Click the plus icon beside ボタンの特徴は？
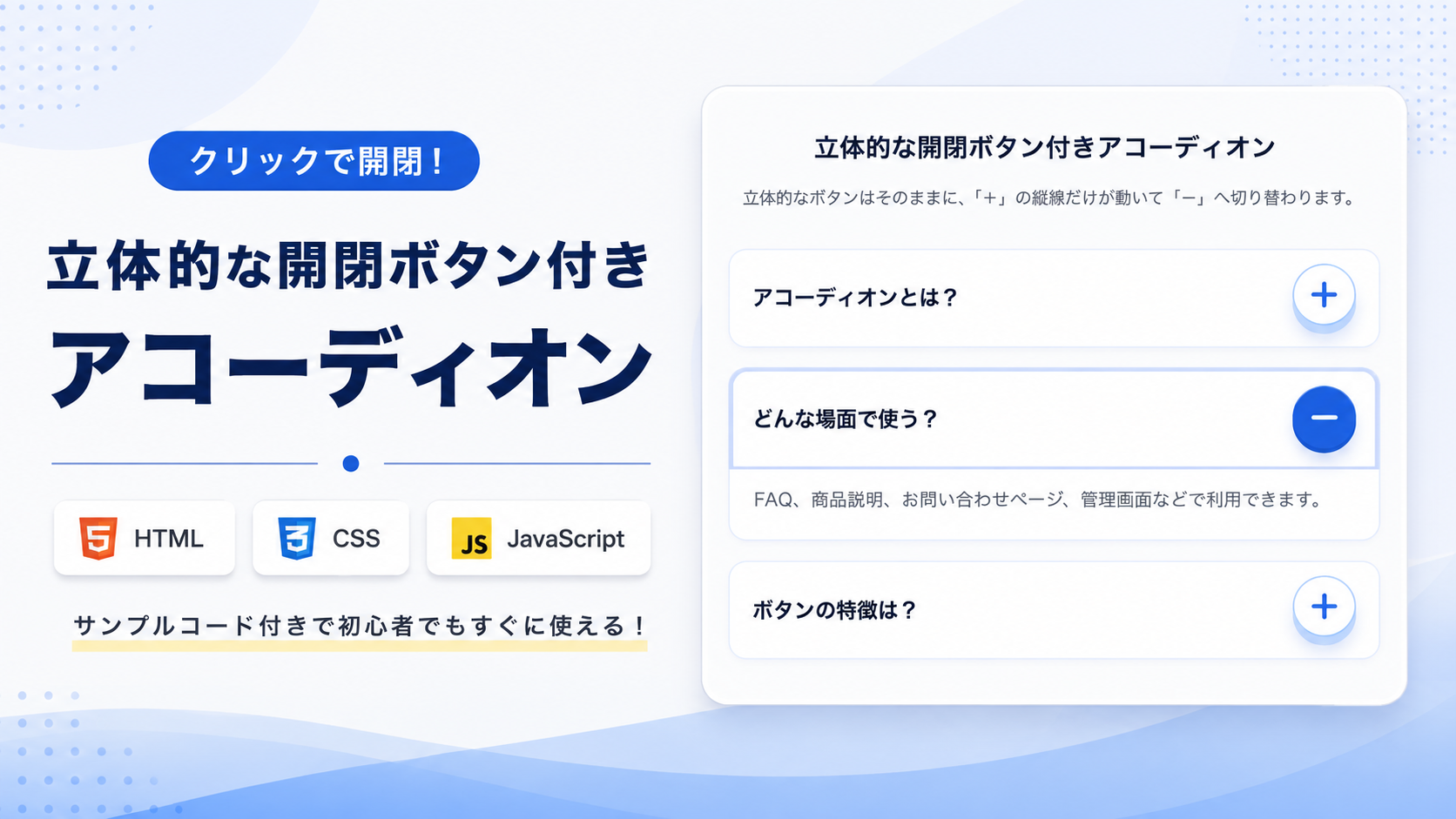This screenshot has height=819, width=1456. coord(1324,607)
